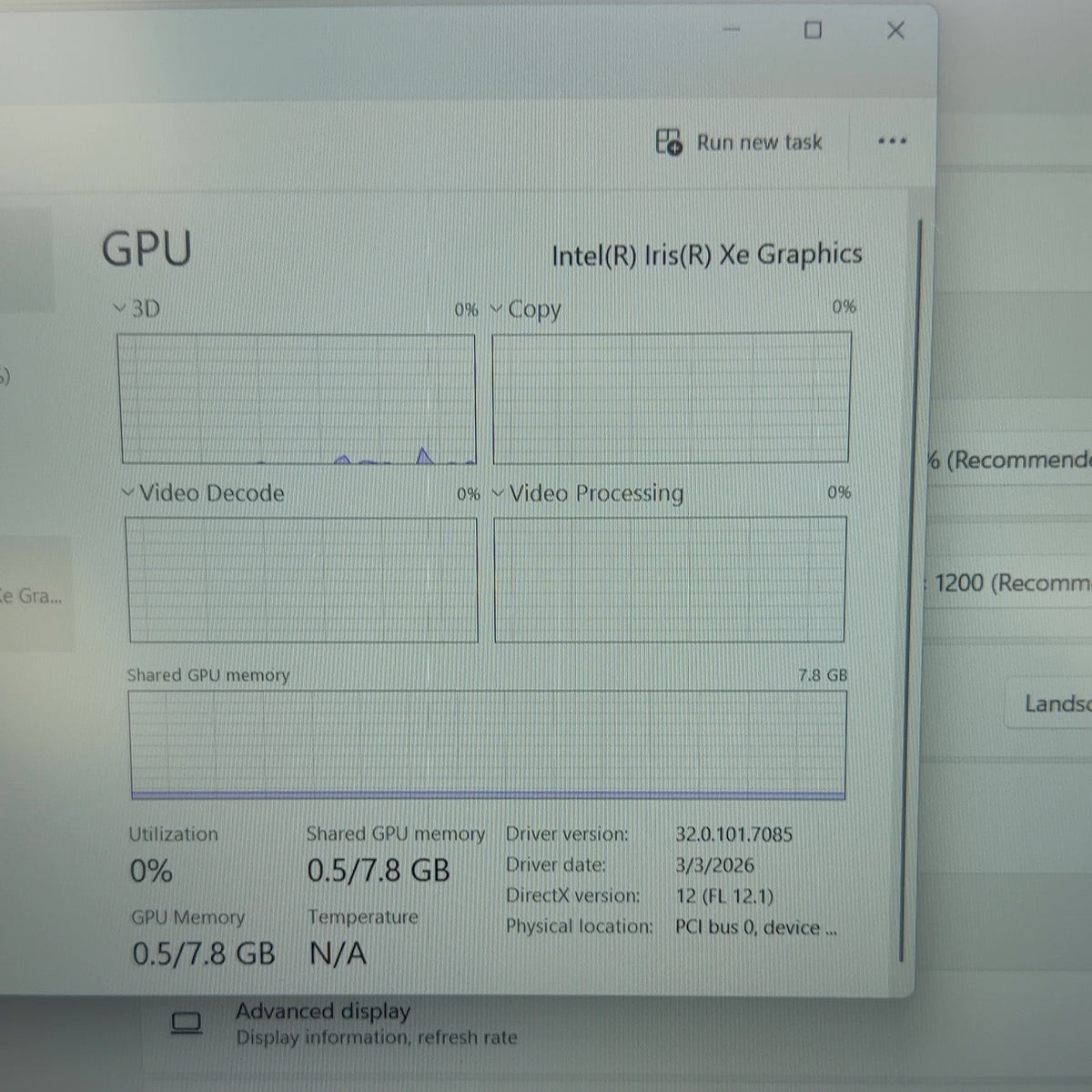Click the Temperature N/A value
This screenshot has width=1092, height=1092.
coord(338,954)
